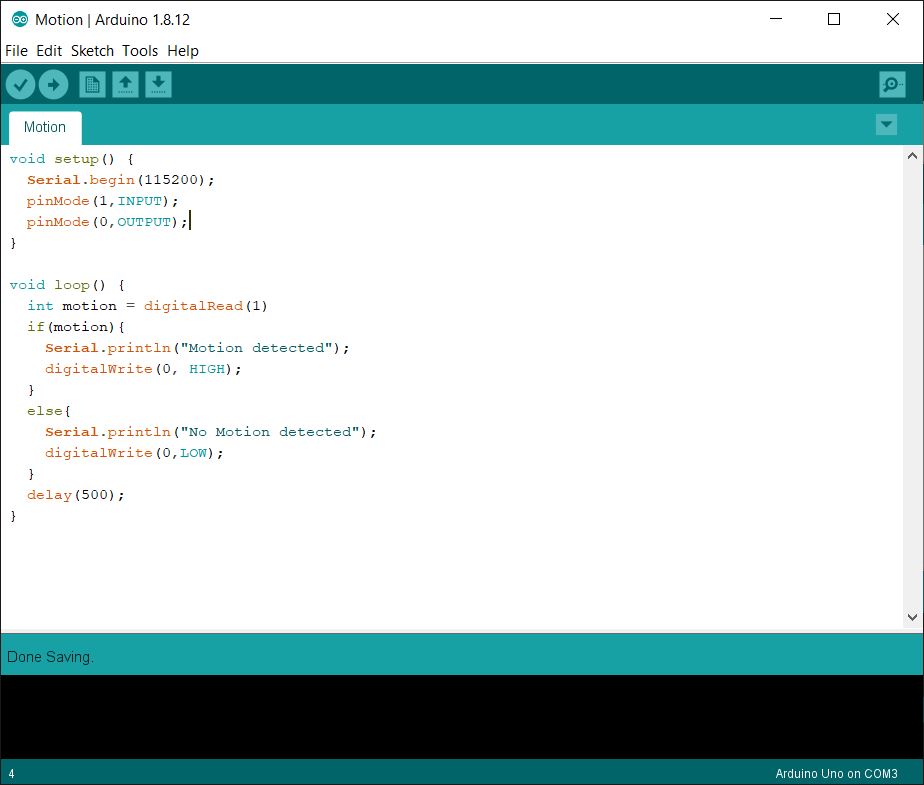Verify the sketch with the checkmark button

pos(20,85)
